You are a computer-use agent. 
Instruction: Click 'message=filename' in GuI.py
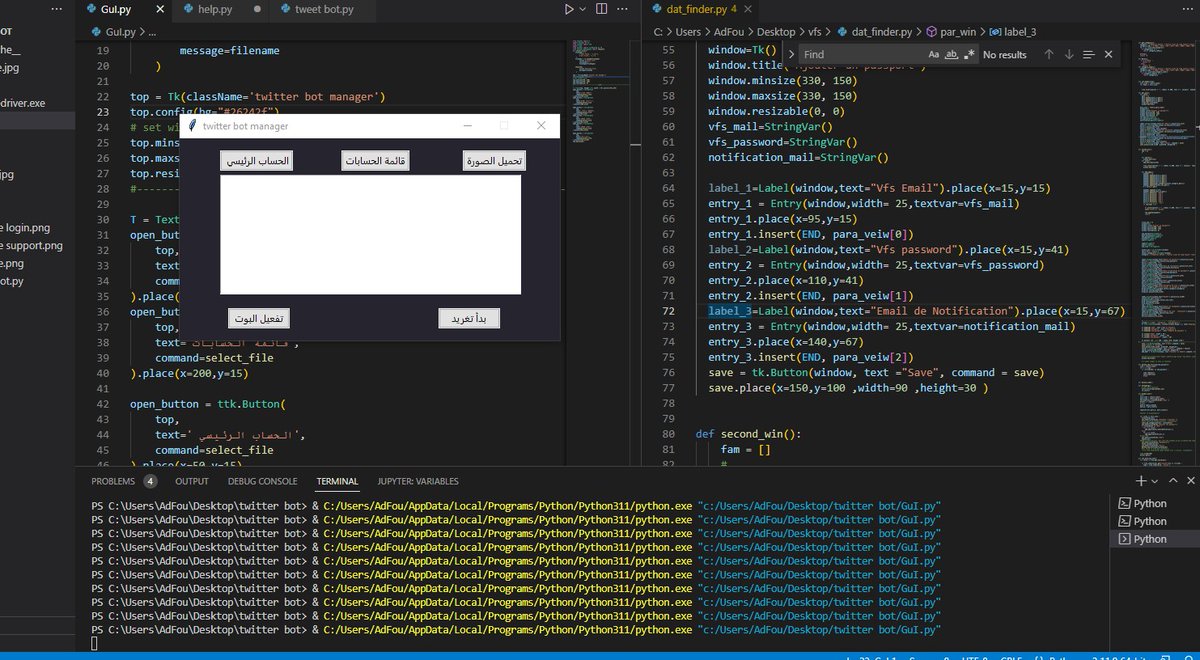[229, 50]
